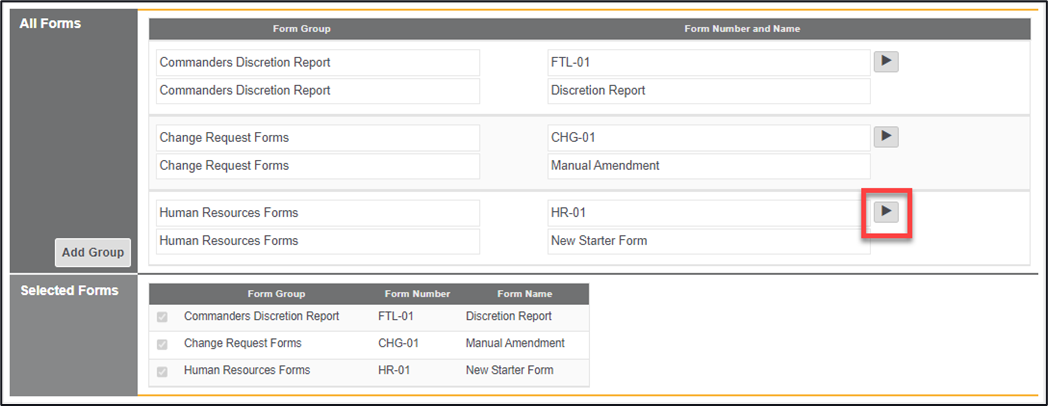Click the arrow button beside CHG-01

click(886, 137)
